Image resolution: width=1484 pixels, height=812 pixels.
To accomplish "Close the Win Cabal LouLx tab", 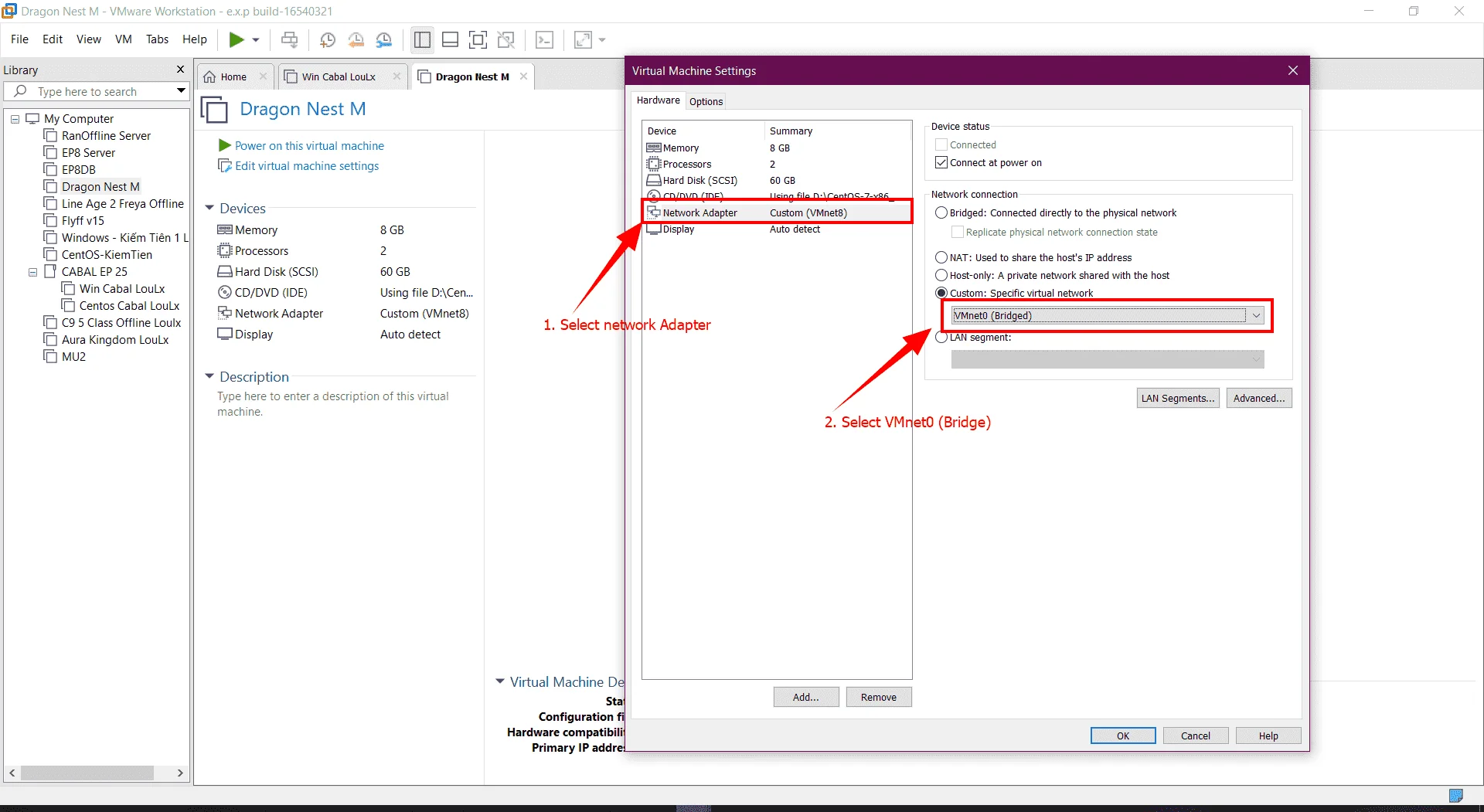I will point(397,76).
